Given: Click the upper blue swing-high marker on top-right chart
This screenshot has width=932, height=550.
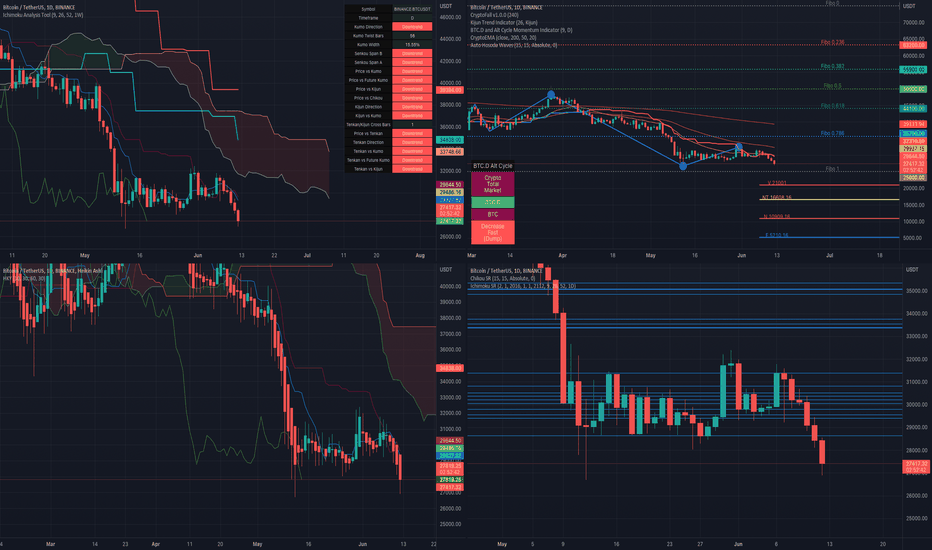Looking at the screenshot, I should coord(551,95).
